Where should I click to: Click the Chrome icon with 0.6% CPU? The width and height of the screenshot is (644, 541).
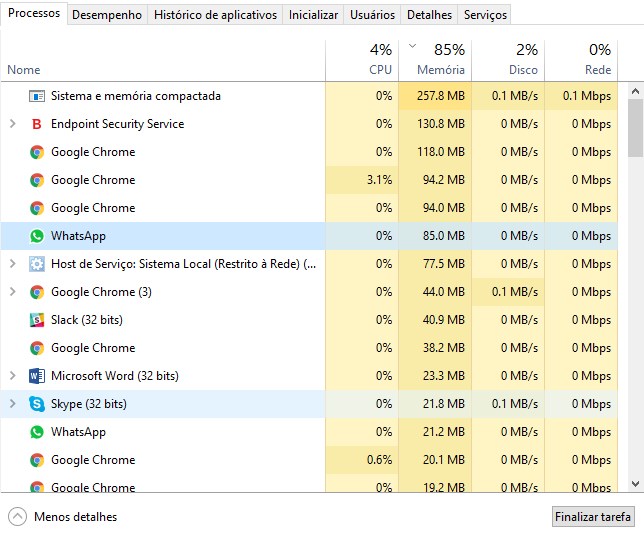(37, 460)
